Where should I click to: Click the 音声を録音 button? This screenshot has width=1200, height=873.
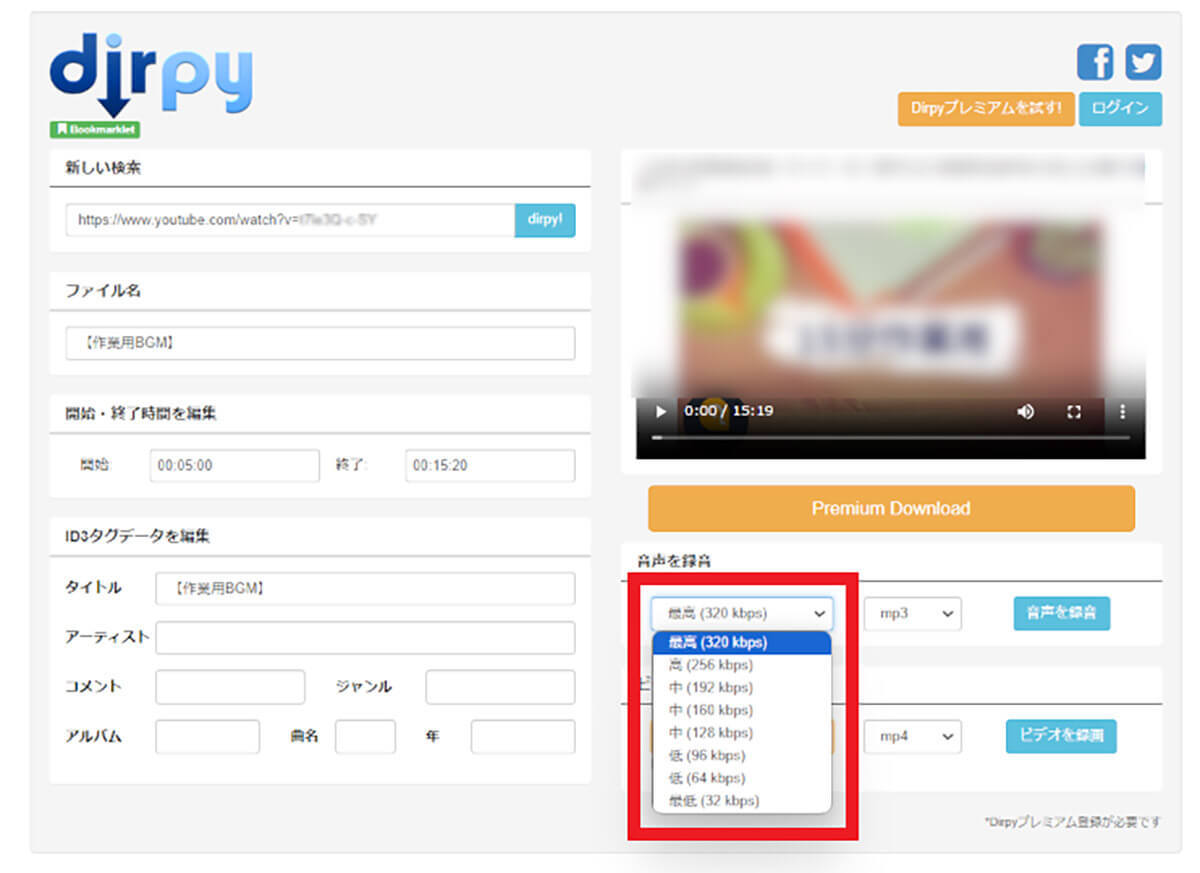[x=1062, y=614]
